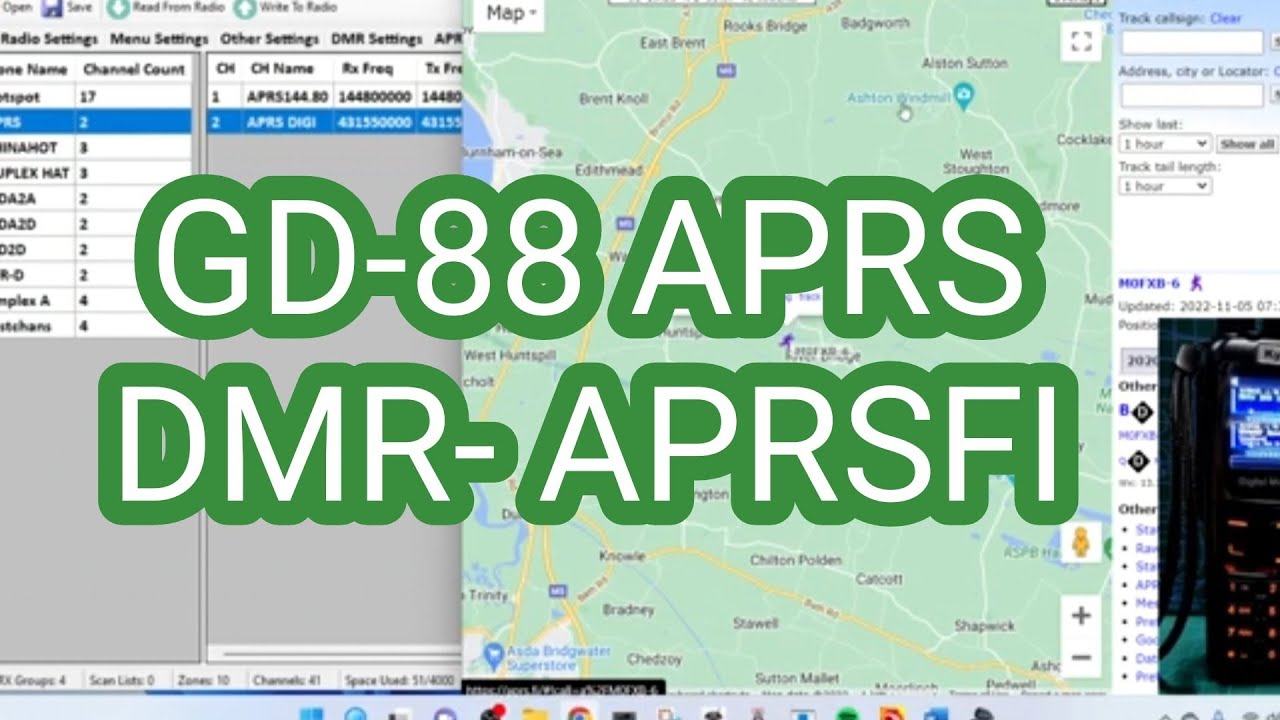Click the Save floppy disk icon
Viewport: 1280px width, 720px height.
(x=52, y=8)
